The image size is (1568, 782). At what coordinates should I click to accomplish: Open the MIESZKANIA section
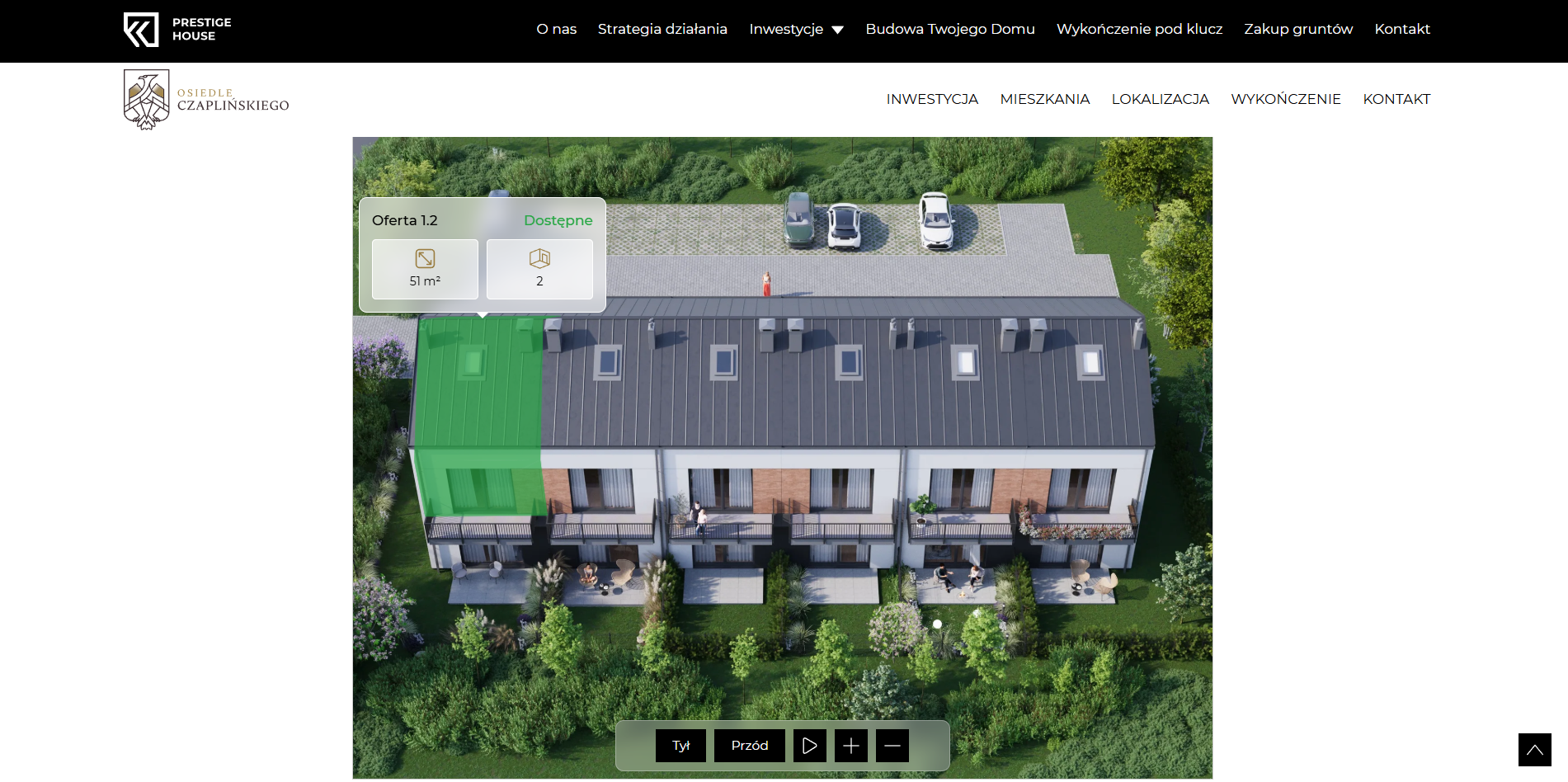coord(1045,99)
